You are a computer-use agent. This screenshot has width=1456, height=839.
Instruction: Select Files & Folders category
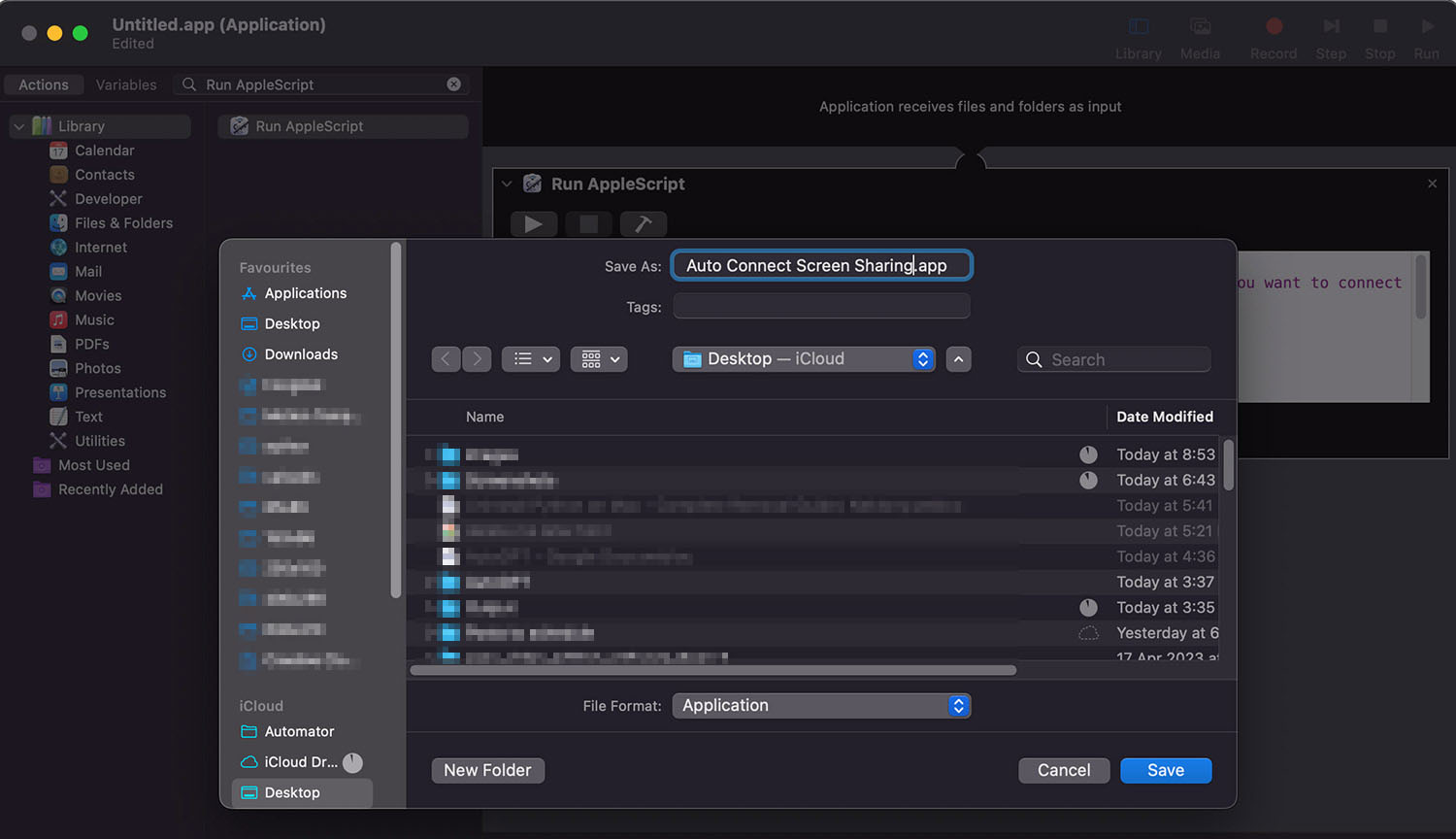pyautogui.click(x=123, y=223)
